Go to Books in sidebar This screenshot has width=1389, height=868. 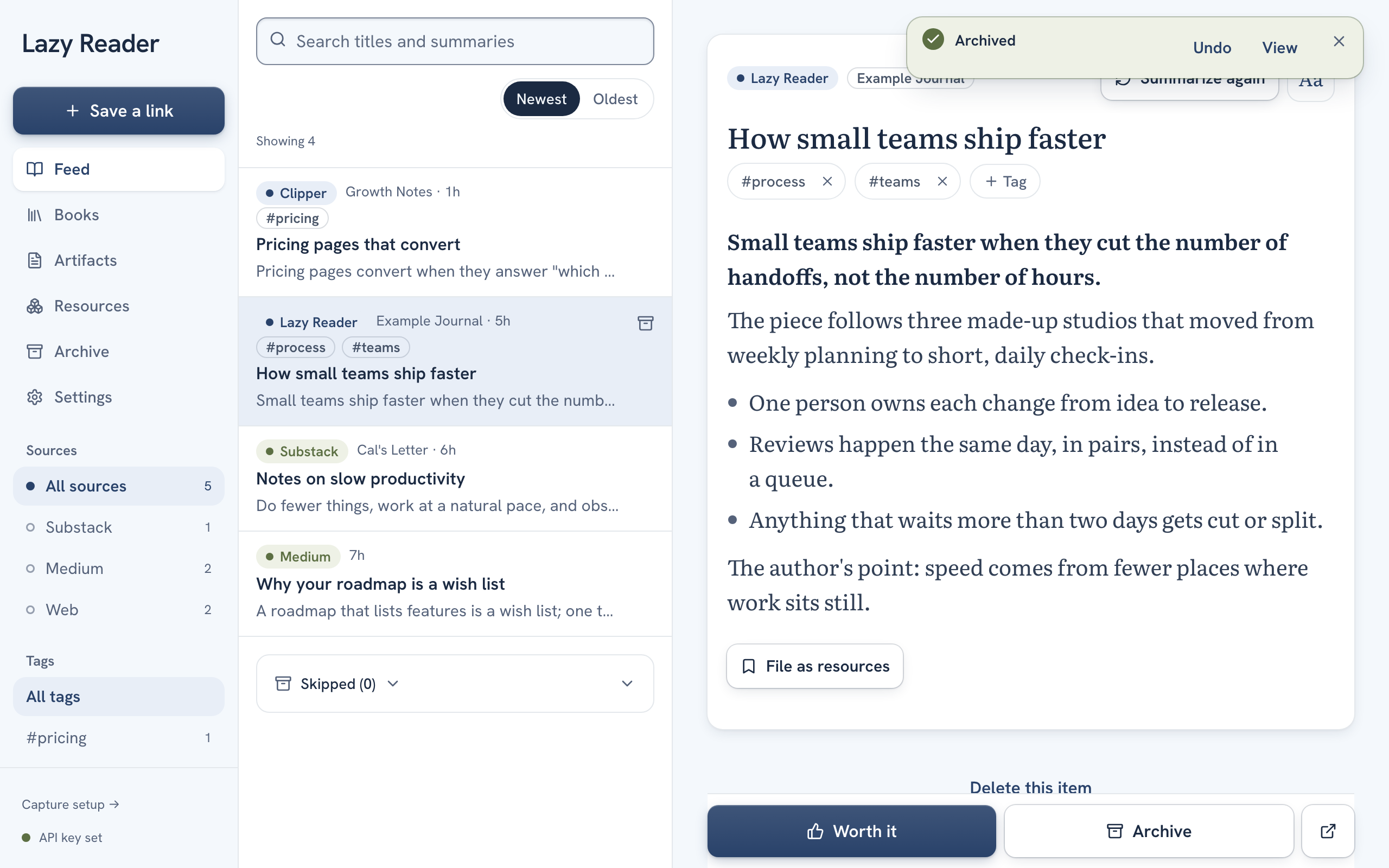point(119,215)
